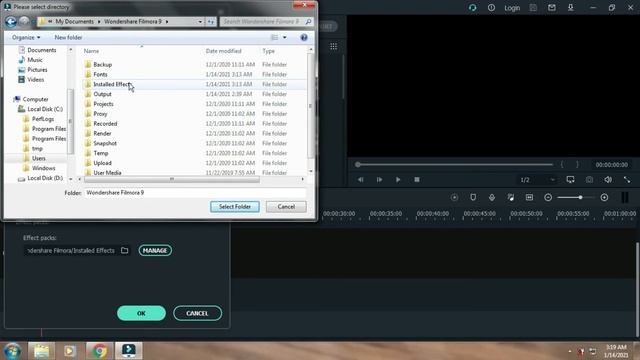Expand the address bar path dropdown
Screen dimensions: 640x360
(x=200, y=21)
